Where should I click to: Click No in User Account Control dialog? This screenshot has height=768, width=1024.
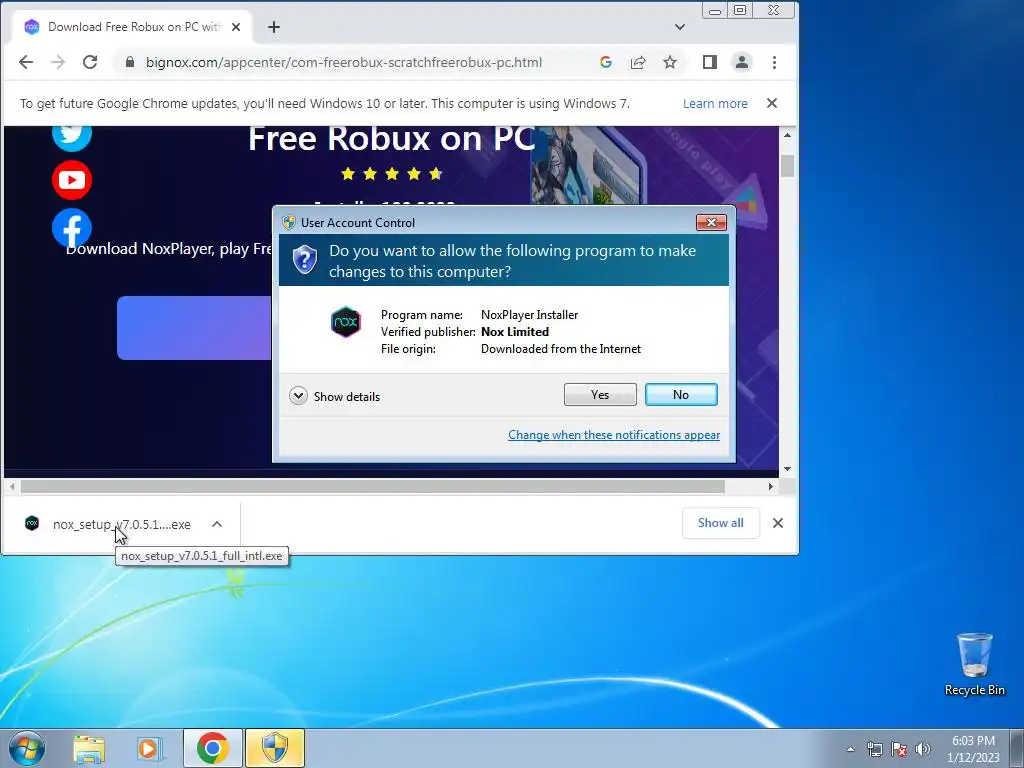[681, 394]
